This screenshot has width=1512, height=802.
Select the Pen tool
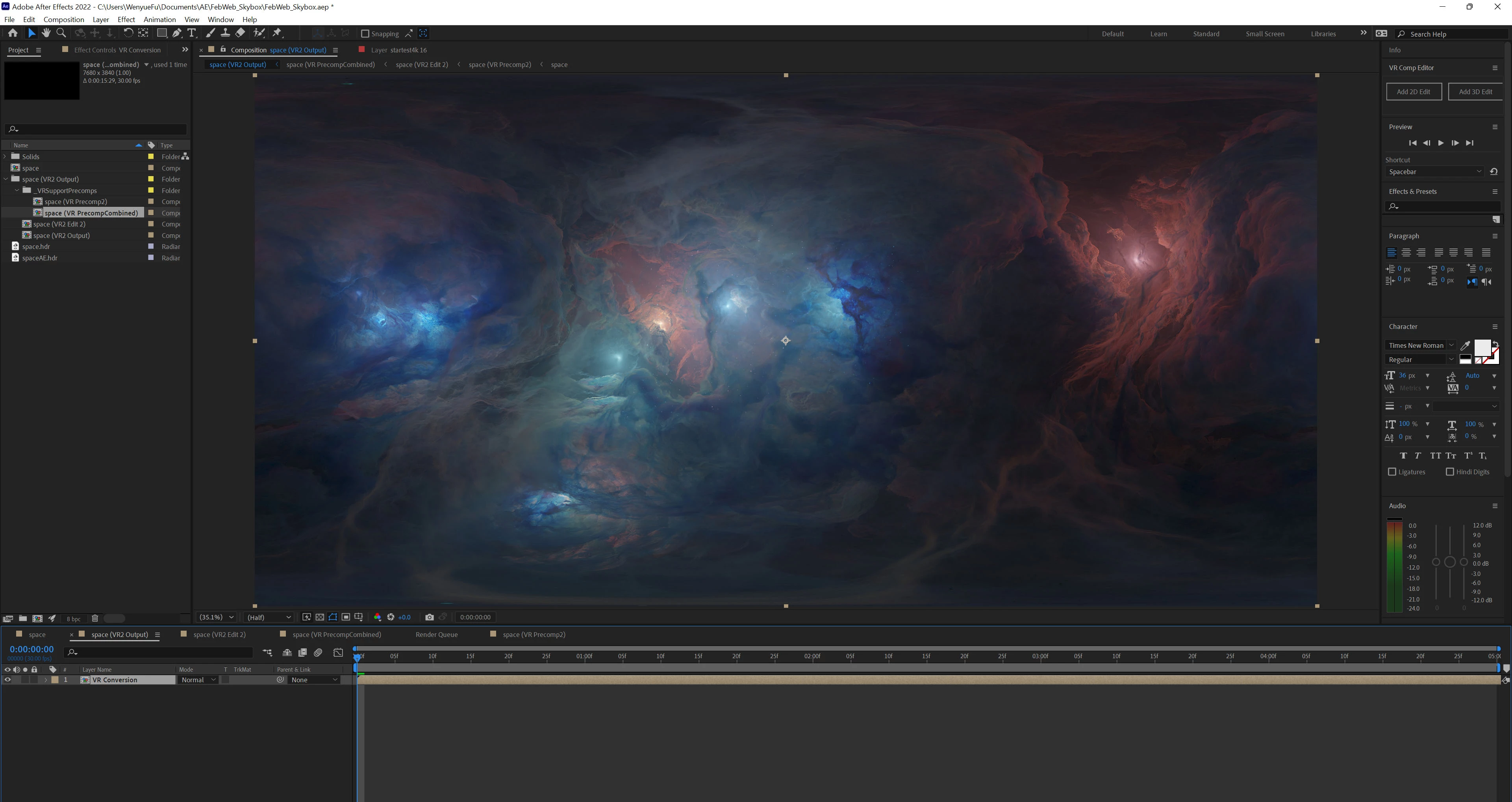click(177, 33)
